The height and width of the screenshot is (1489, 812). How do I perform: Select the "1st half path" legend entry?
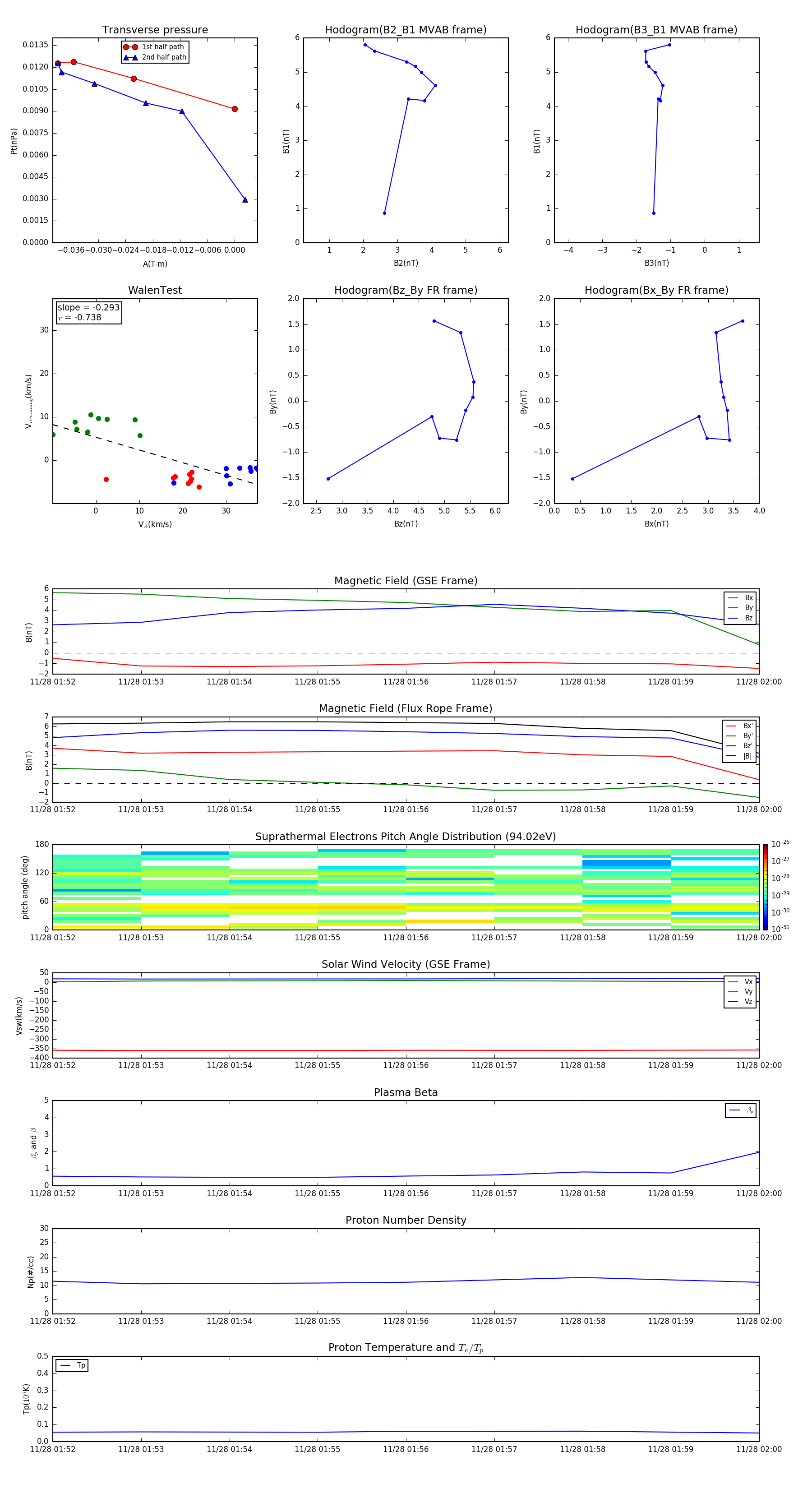[x=154, y=47]
